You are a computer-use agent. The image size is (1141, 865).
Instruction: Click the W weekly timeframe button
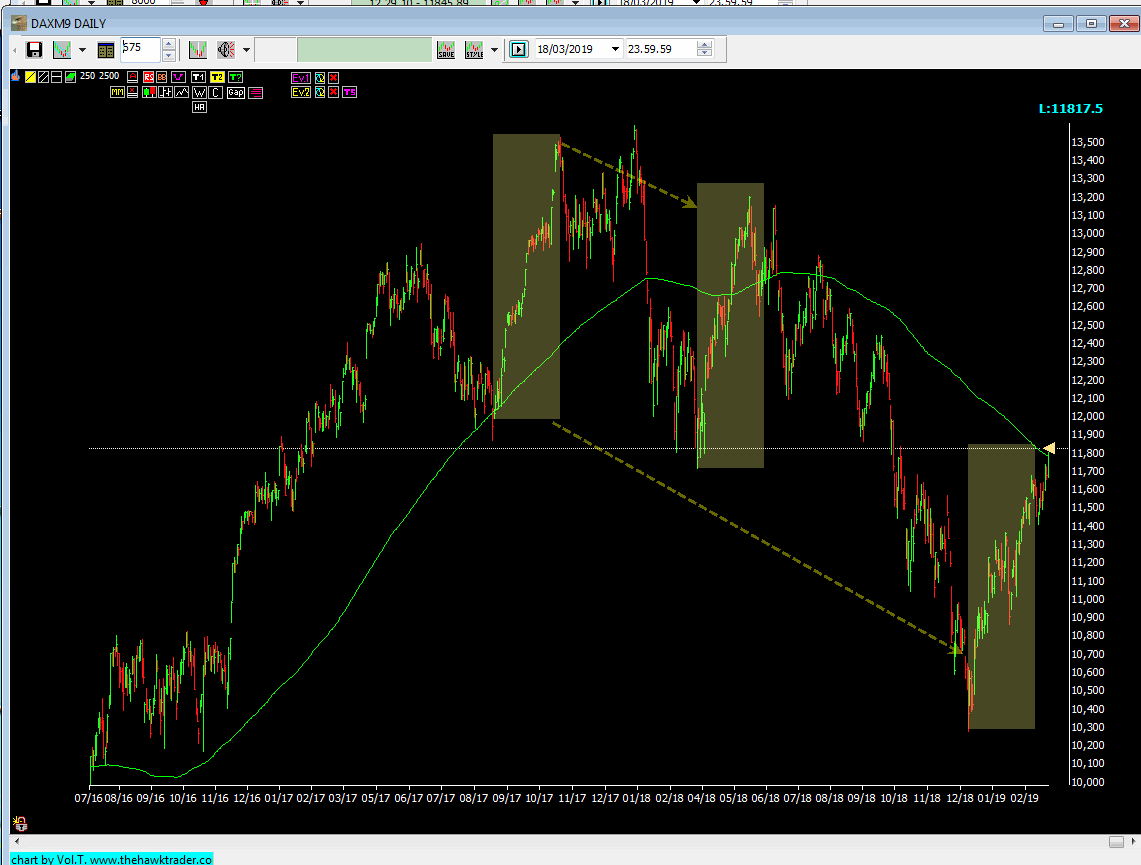pos(199,92)
